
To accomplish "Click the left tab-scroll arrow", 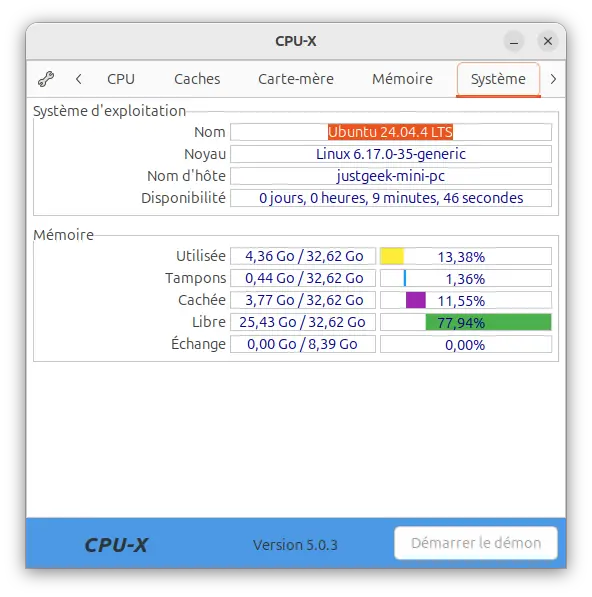I will coord(78,79).
